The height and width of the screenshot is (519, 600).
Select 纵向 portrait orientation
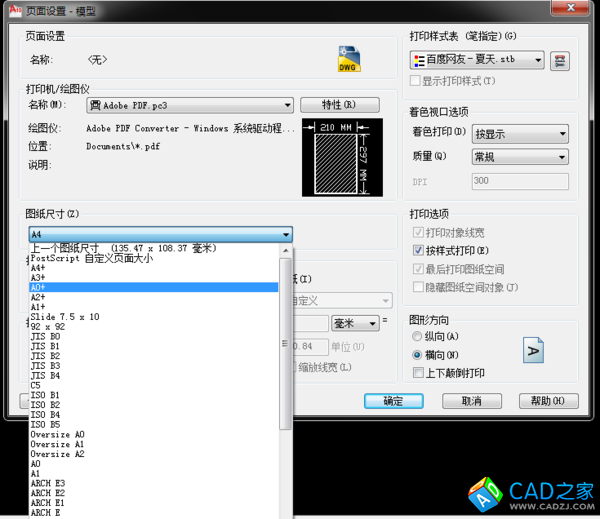click(420, 337)
